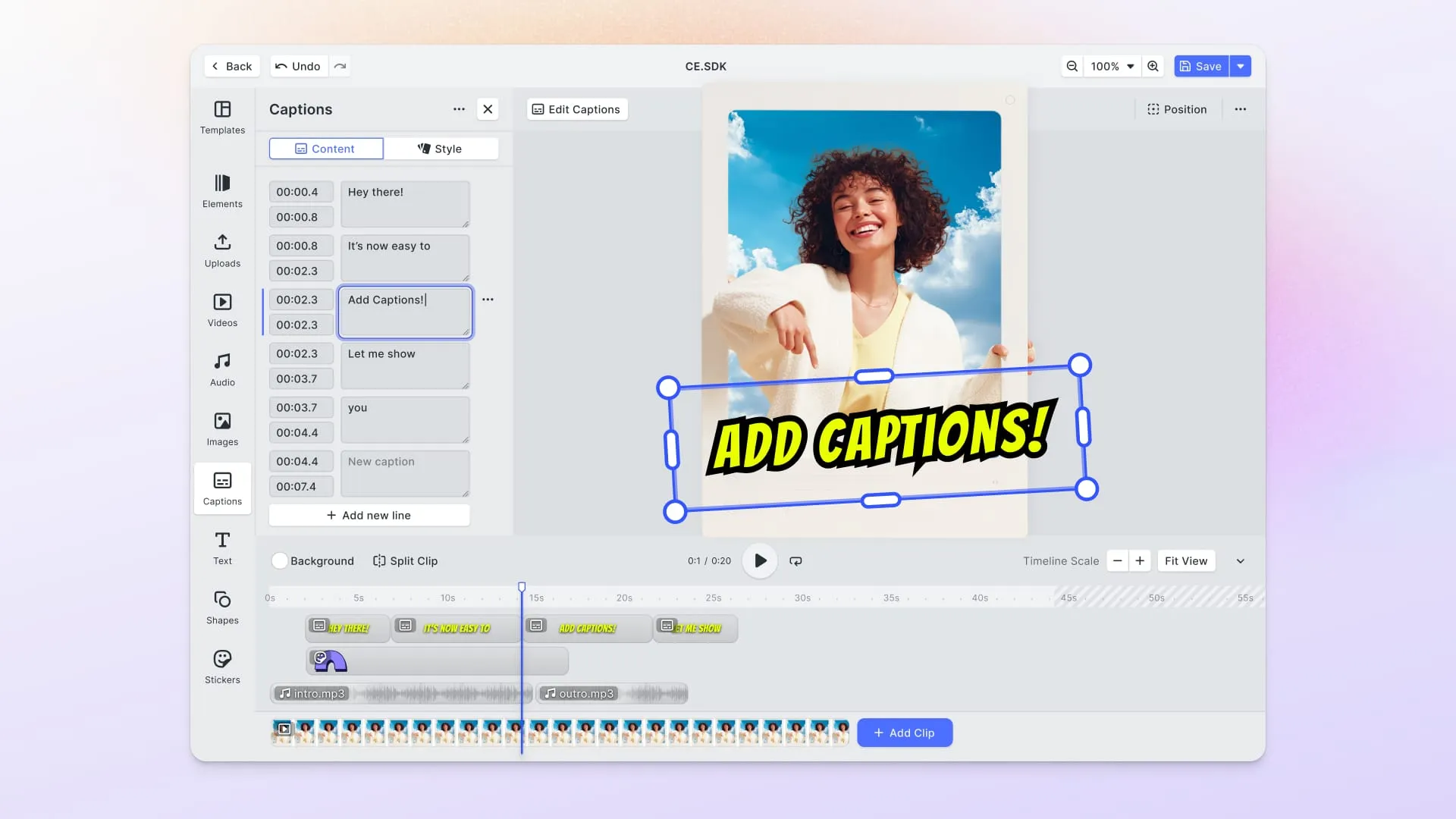Screen dimensions: 1456x819
Task: Open the Templates panel
Action: tap(222, 118)
